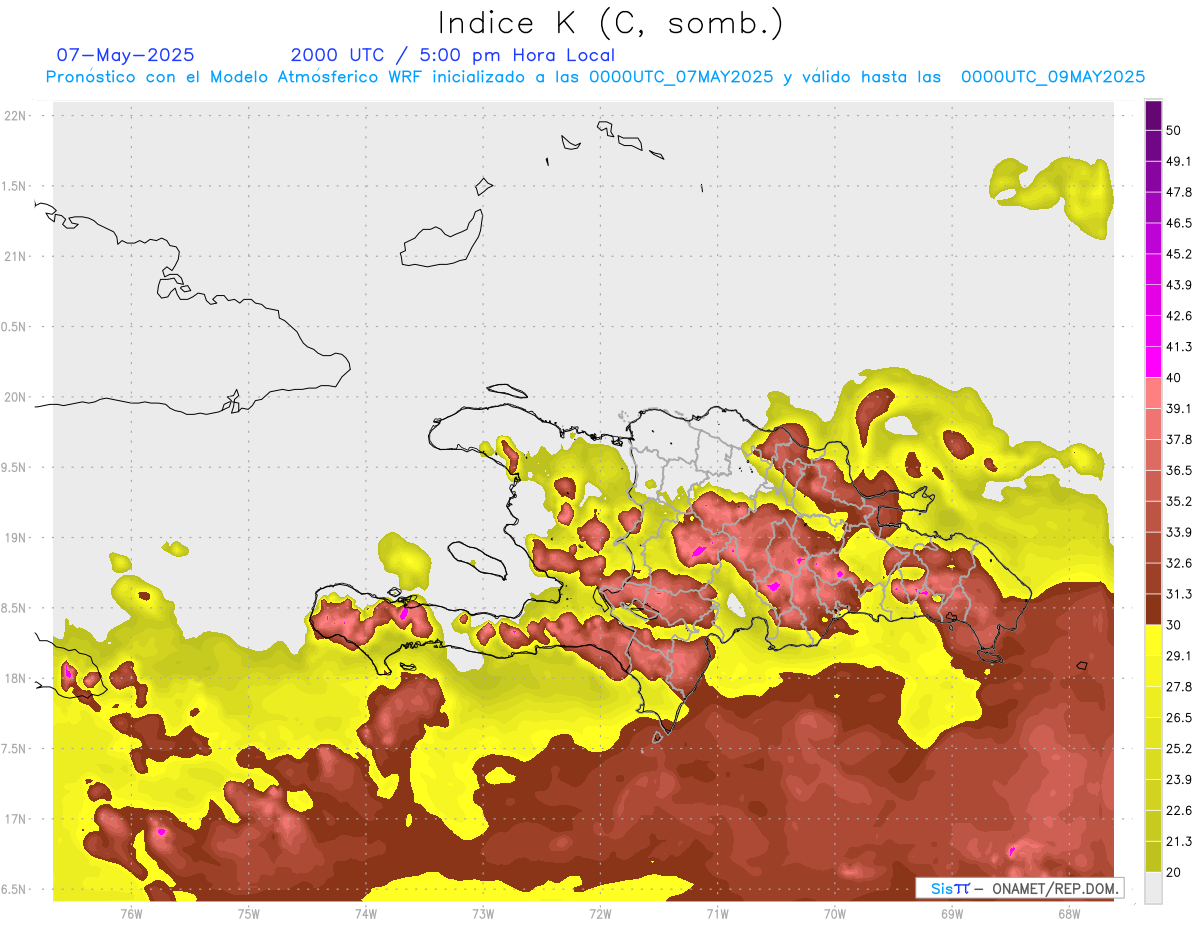Click the '41.3' colorbar value
The image size is (1200, 927).
[x=1179, y=347]
